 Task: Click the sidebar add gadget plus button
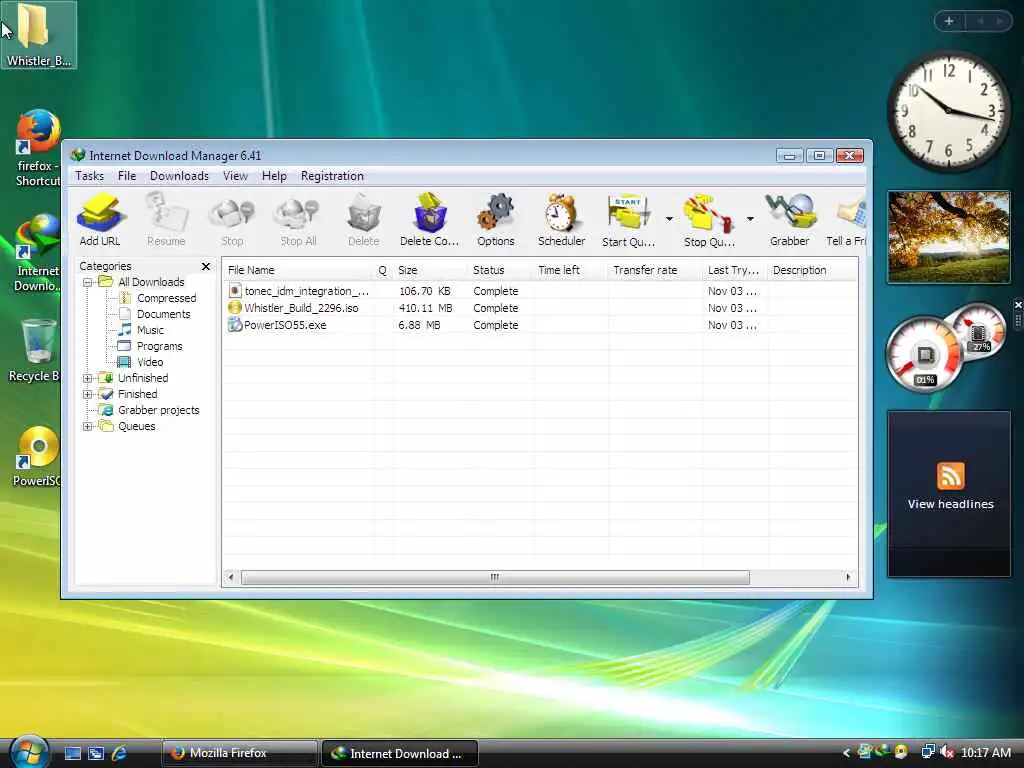pyautogui.click(x=949, y=22)
